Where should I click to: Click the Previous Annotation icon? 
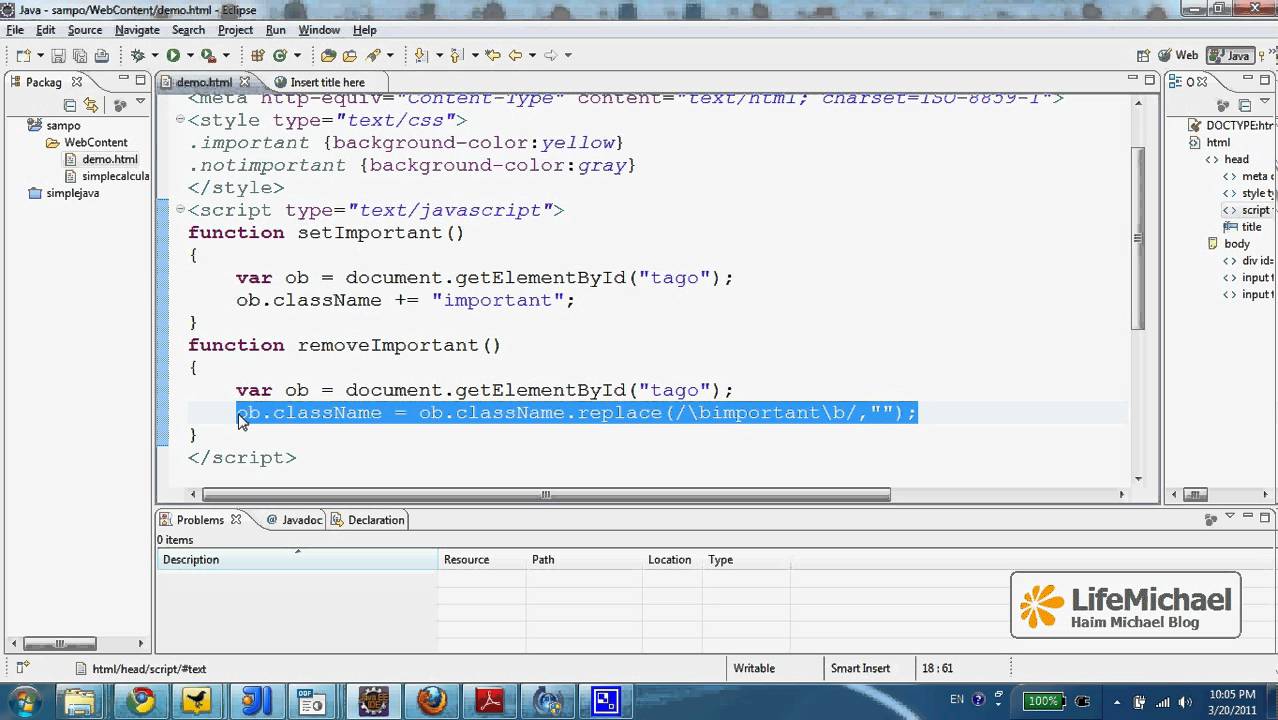[456, 56]
